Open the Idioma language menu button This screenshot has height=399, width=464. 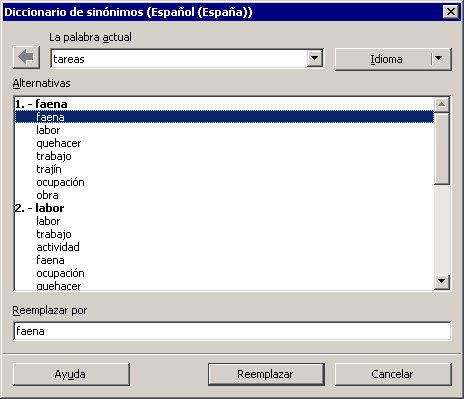(393, 59)
